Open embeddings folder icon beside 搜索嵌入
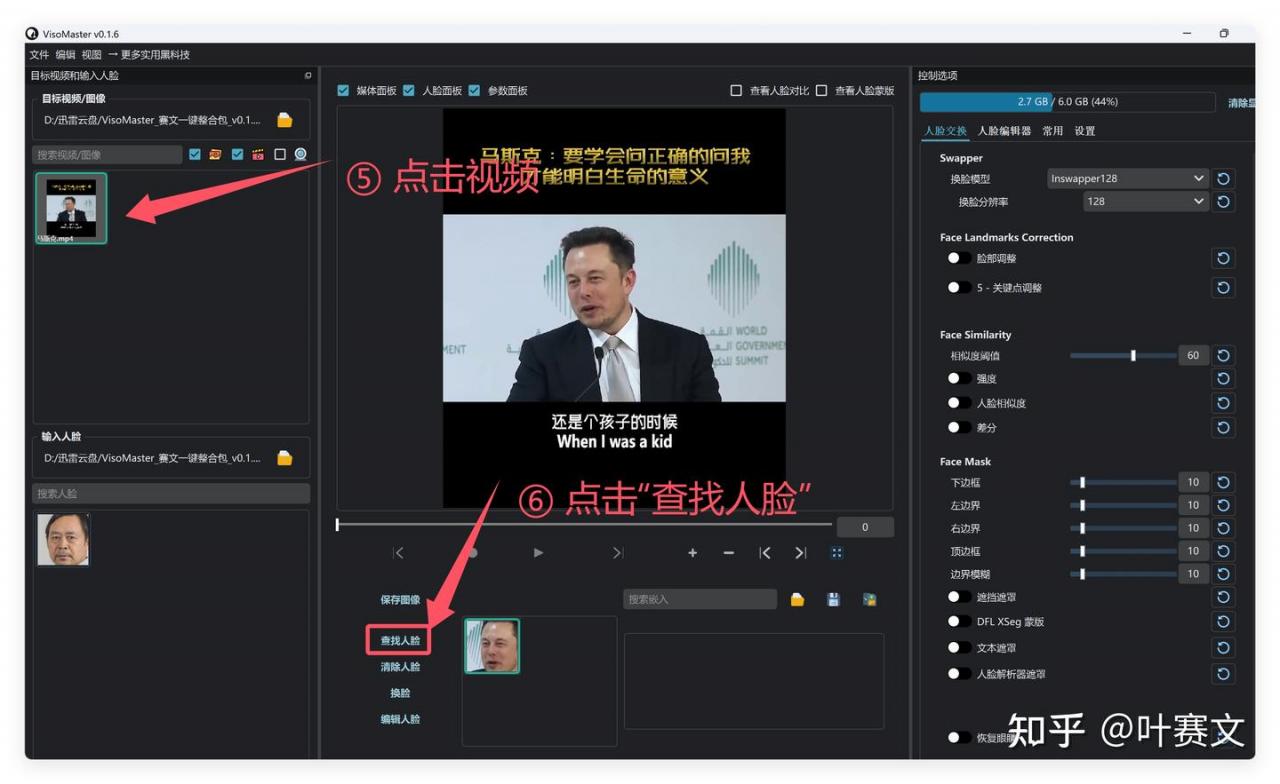 click(x=797, y=599)
